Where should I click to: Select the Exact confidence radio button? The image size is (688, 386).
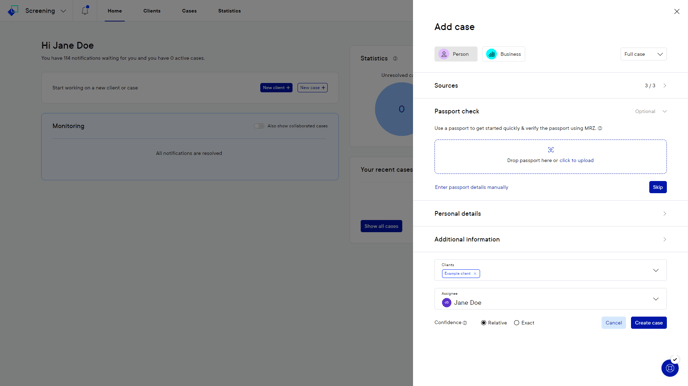pos(516,323)
